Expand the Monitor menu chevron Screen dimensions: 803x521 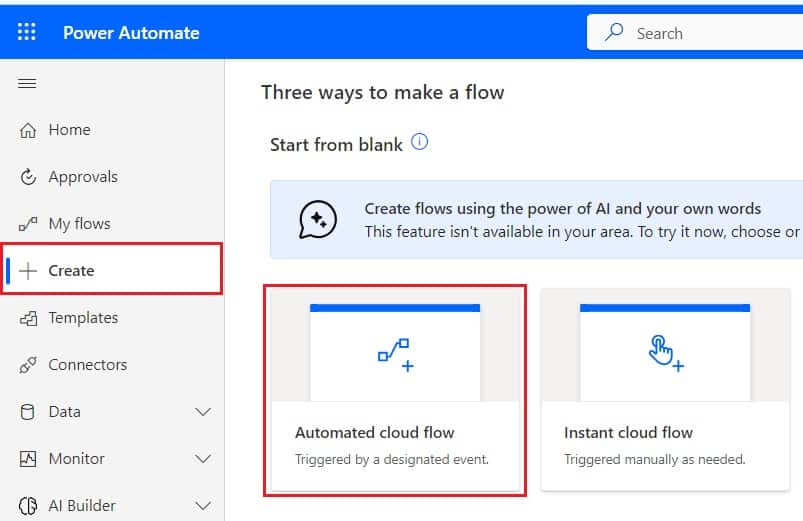203,459
